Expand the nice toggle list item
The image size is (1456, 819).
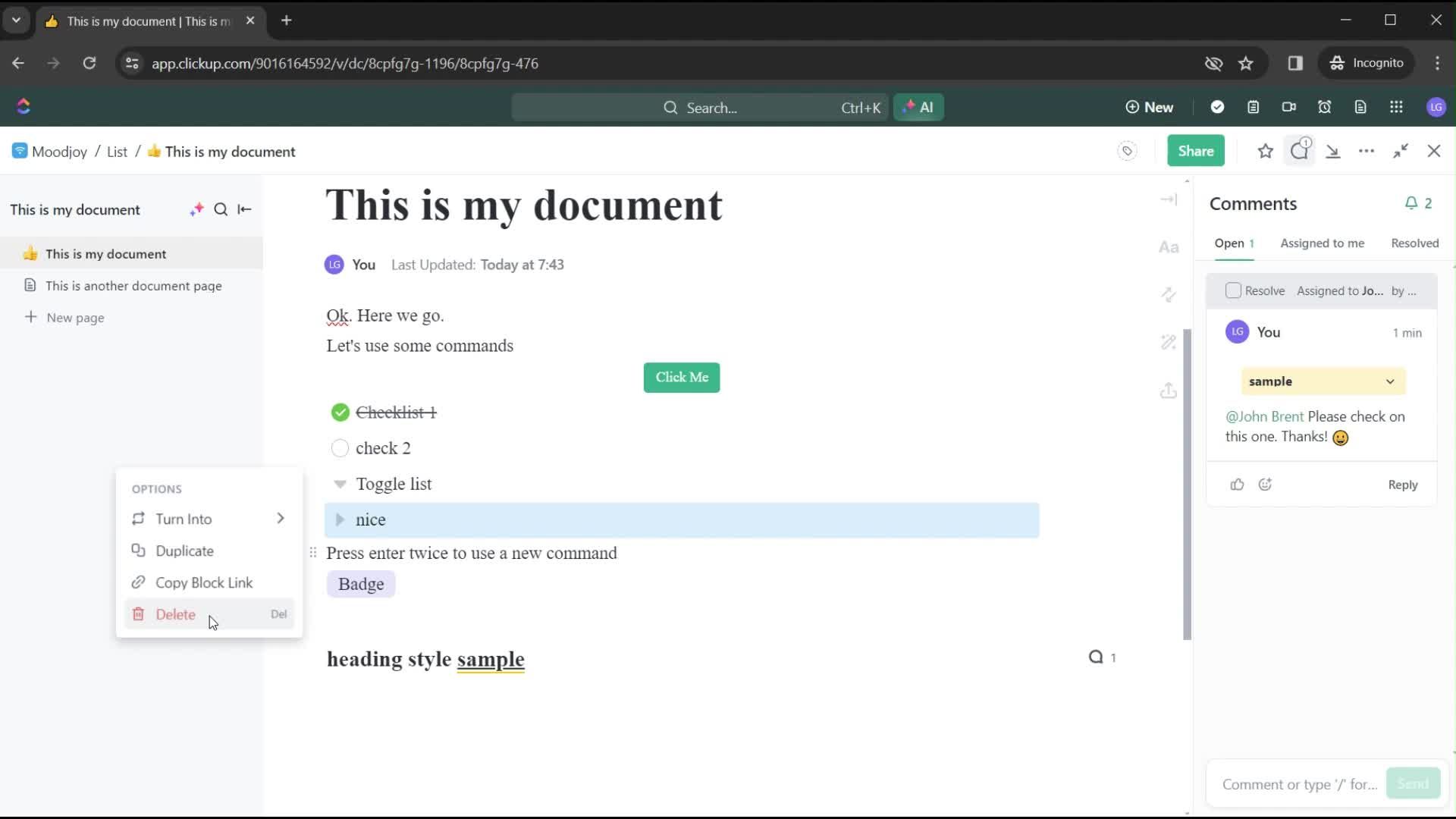(340, 519)
